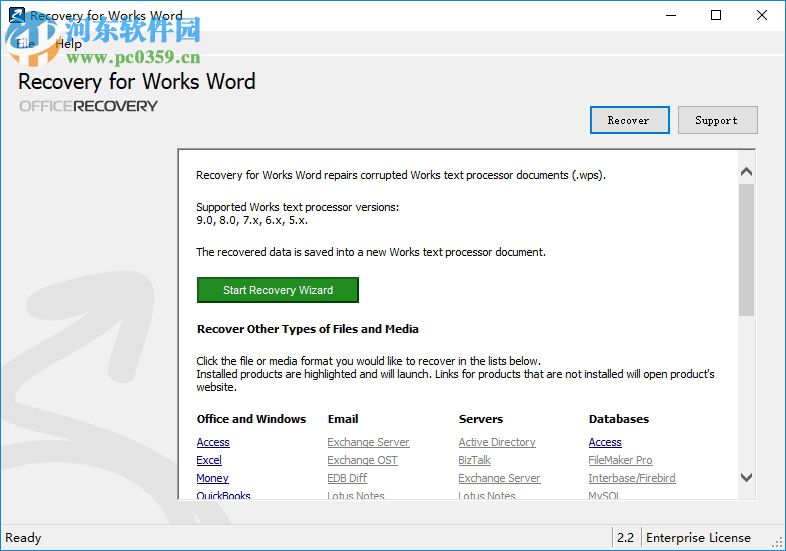The height and width of the screenshot is (551, 786).
Task: Click the Recover button
Action: click(629, 120)
